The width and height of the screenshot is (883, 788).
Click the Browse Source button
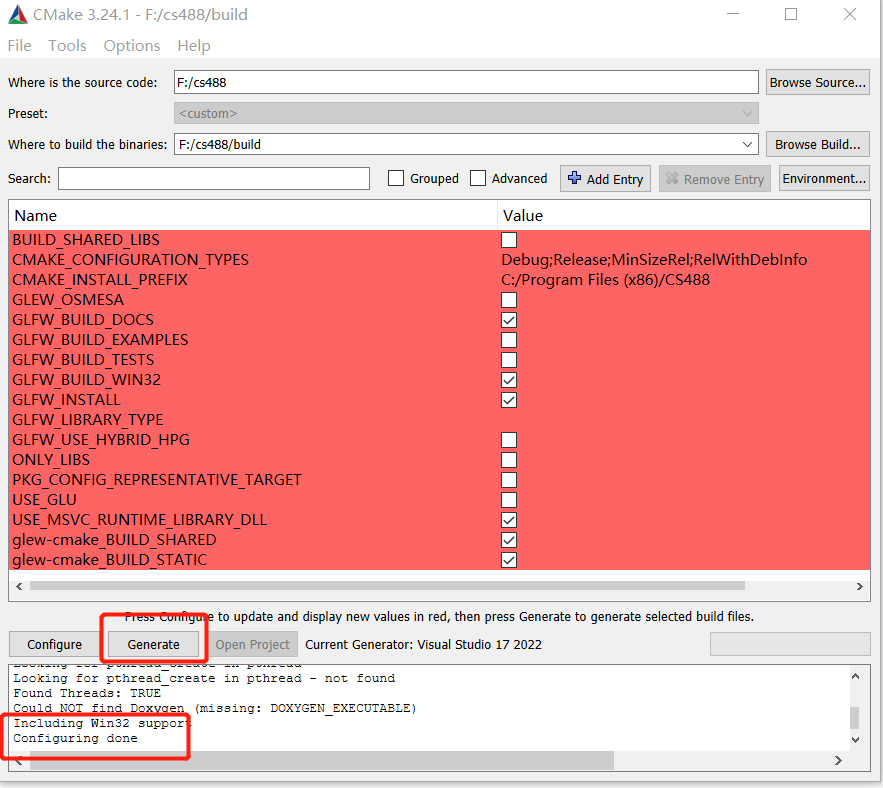(x=817, y=82)
